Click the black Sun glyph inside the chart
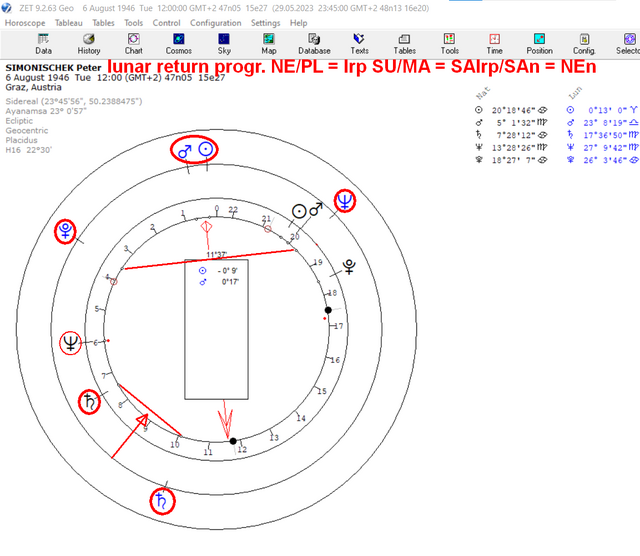 pyautogui.click(x=299, y=211)
